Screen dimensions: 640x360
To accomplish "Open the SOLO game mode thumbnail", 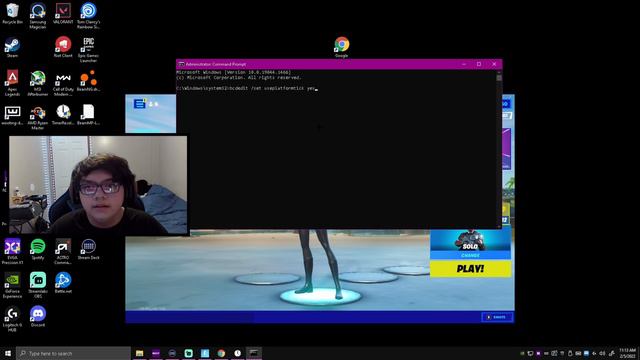I will tap(470, 240).
